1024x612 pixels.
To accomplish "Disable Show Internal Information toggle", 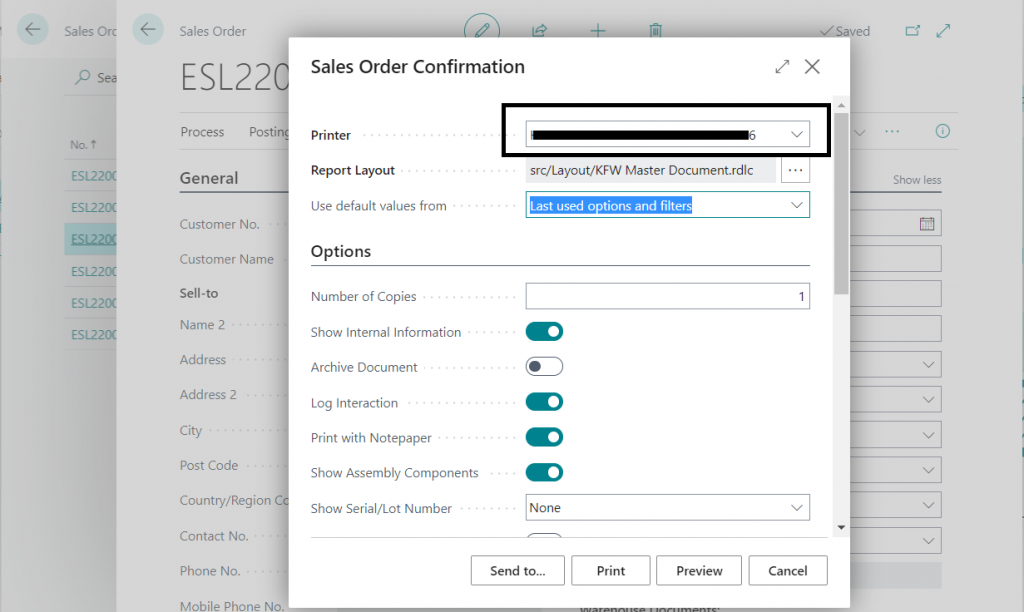I will coord(544,332).
